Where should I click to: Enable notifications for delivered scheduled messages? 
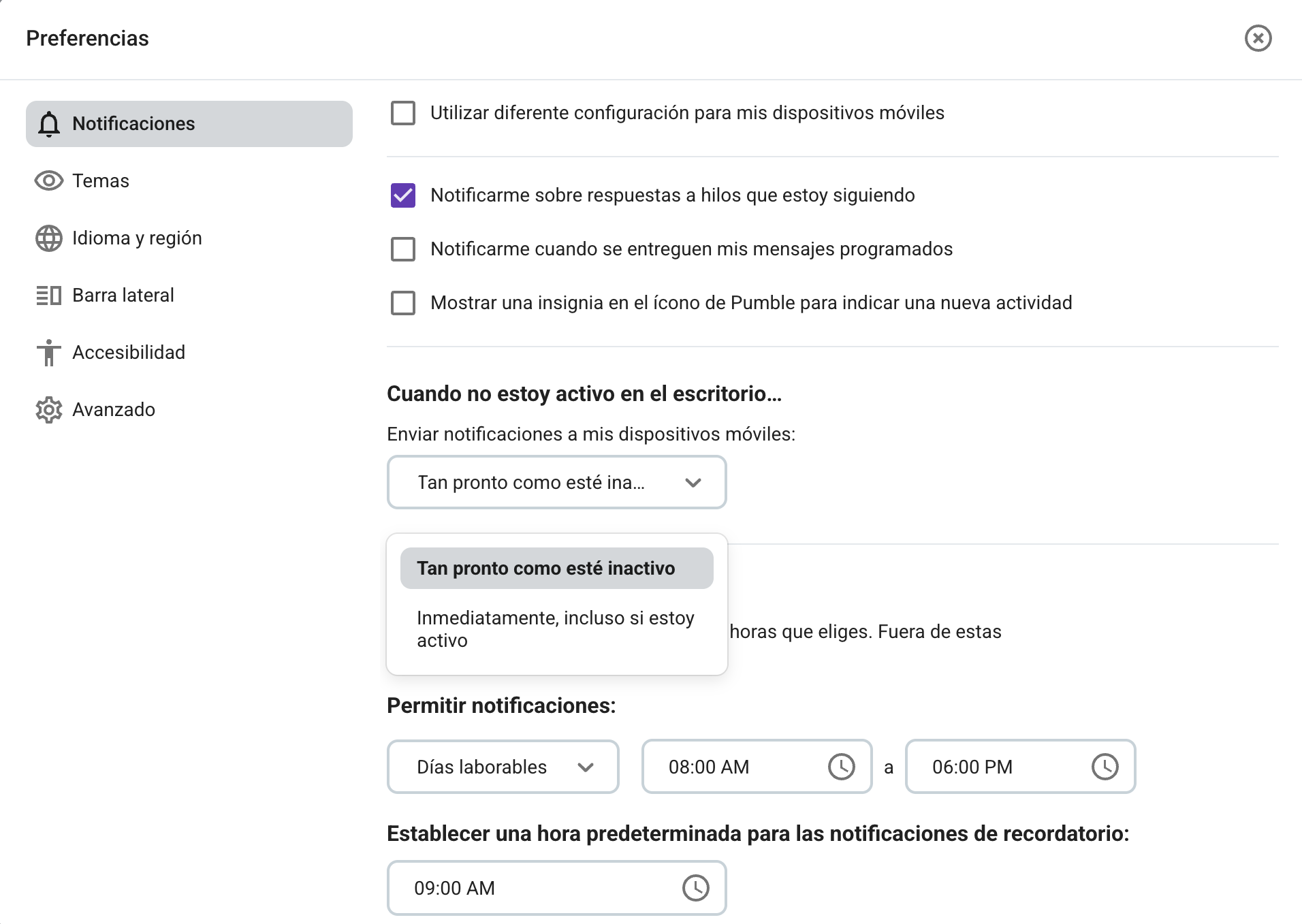(403, 249)
